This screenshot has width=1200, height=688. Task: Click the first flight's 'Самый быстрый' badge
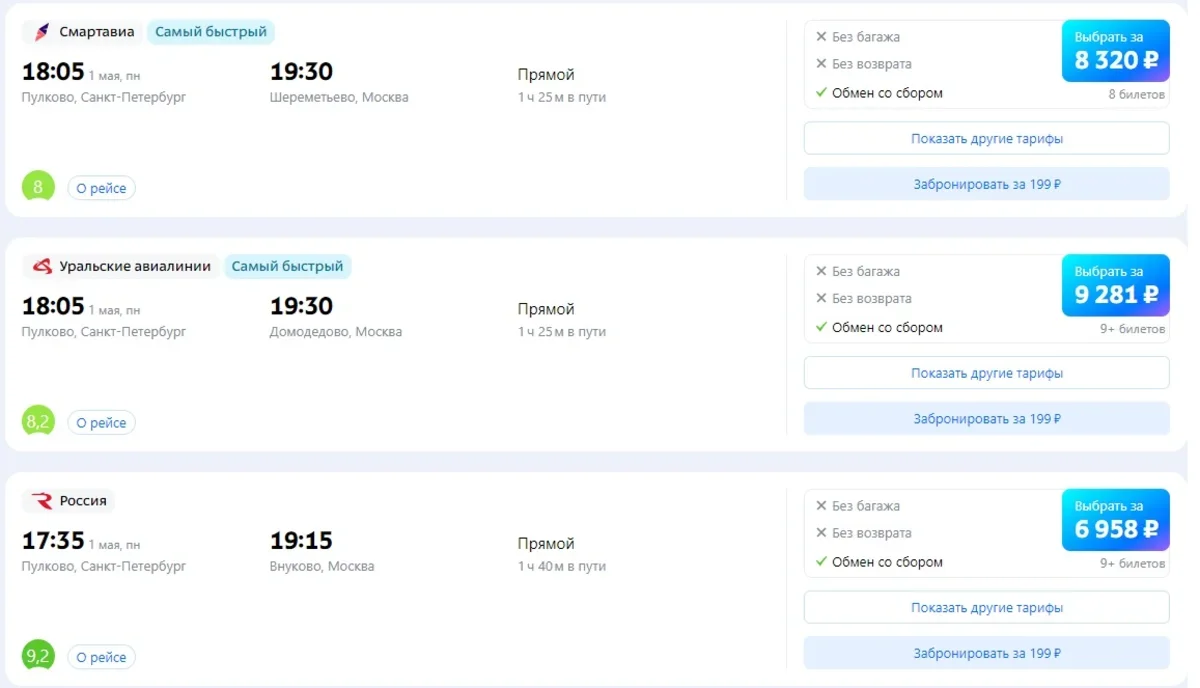(211, 32)
